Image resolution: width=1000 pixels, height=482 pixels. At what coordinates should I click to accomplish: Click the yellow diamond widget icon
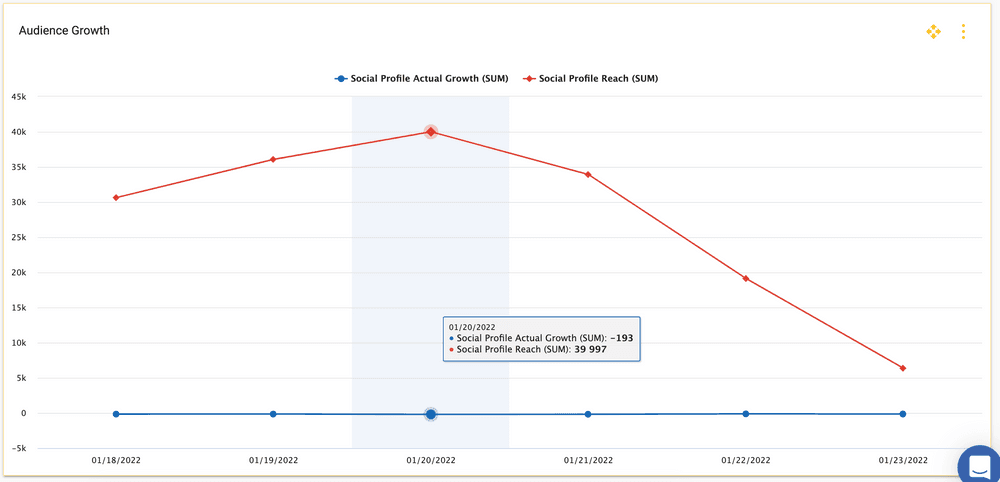tap(933, 32)
